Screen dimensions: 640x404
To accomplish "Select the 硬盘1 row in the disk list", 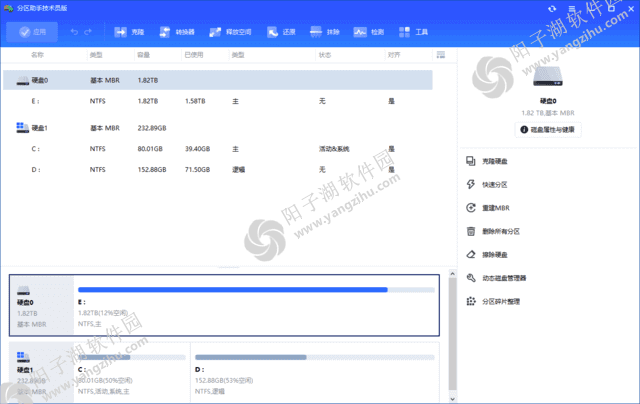I will (218, 128).
